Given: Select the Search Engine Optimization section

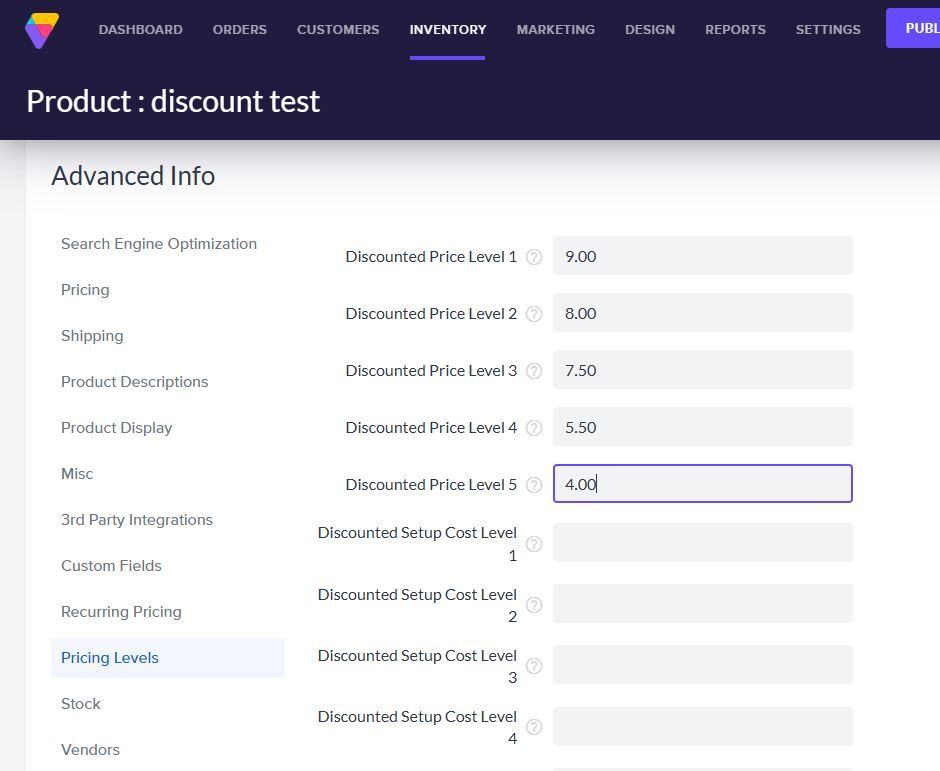Looking at the screenshot, I should point(159,244).
